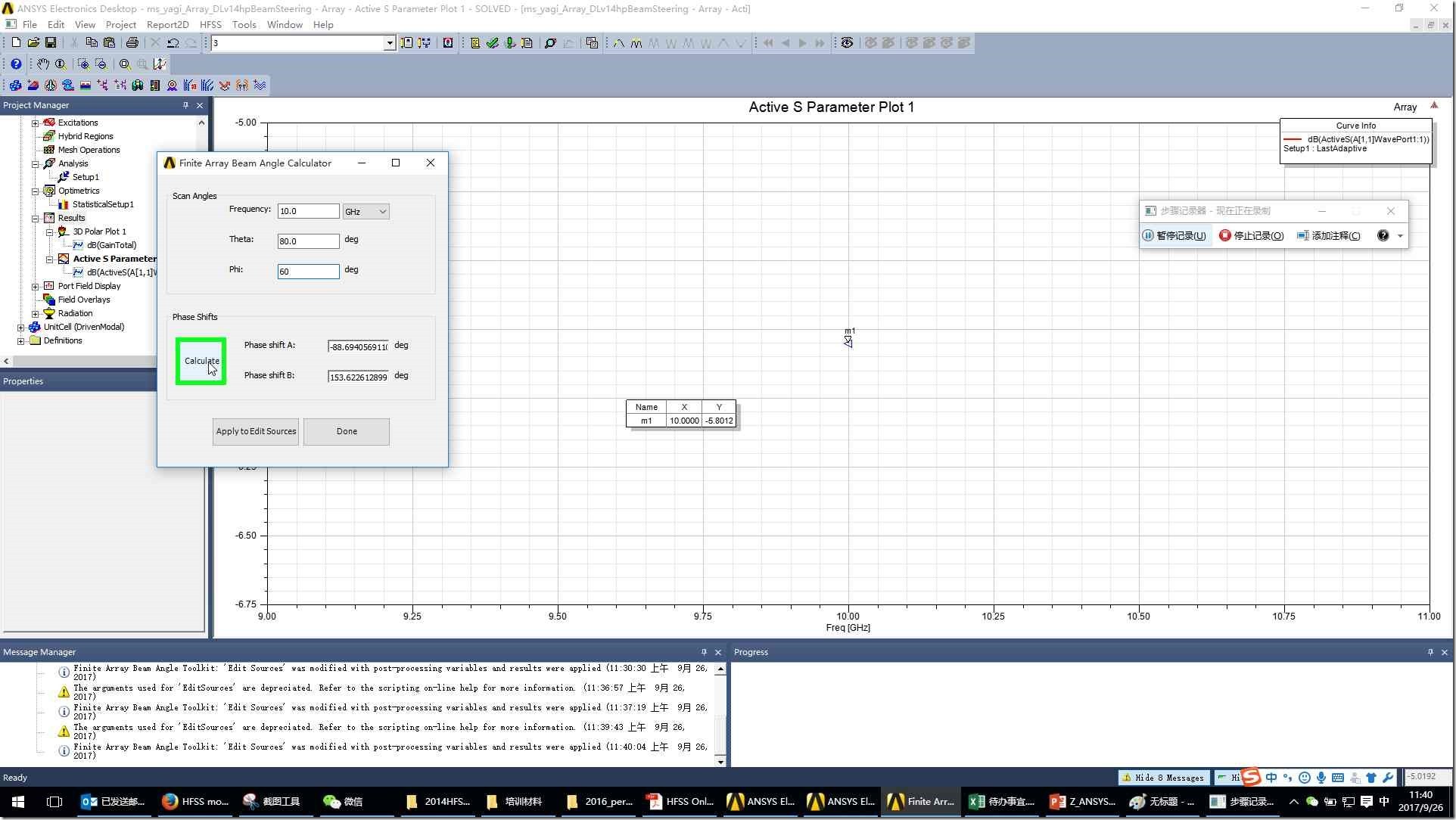Open the Report2D menu
1456x820 pixels.
[167, 25]
